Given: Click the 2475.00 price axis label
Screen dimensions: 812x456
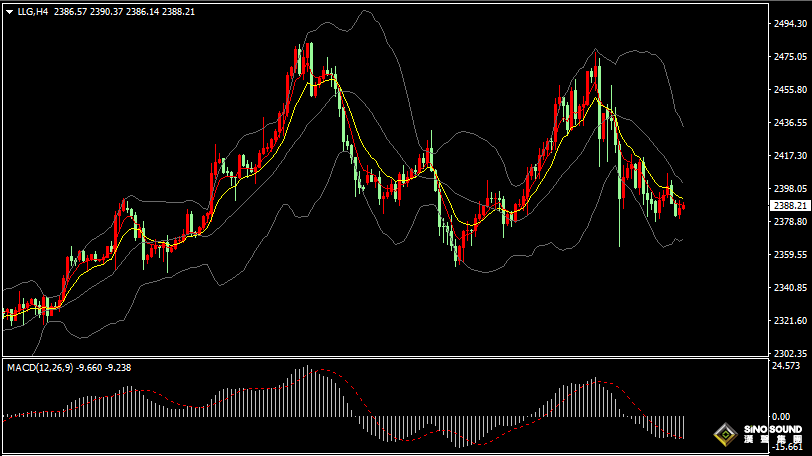Looking at the screenshot, I should 790,57.
